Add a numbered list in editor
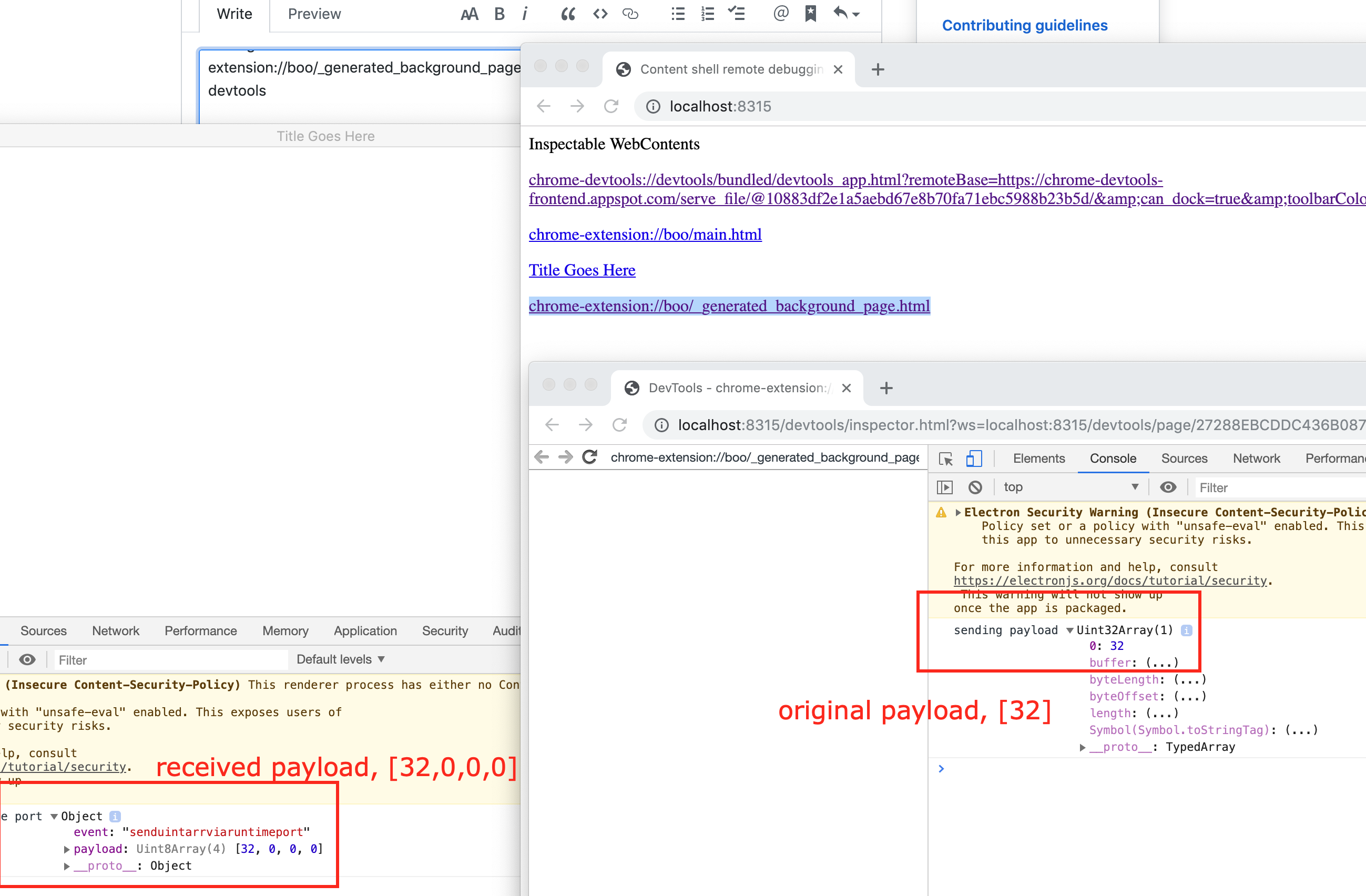 tap(708, 14)
